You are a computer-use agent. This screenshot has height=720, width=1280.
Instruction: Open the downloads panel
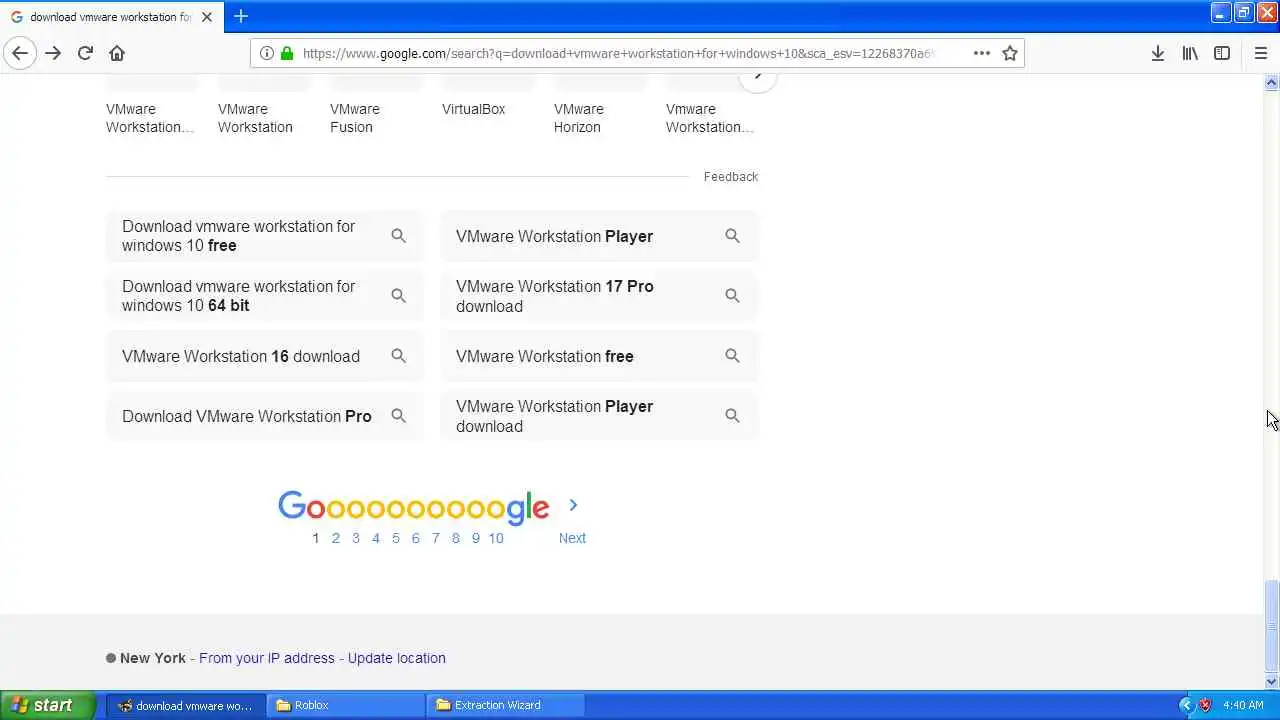pyautogui.click(x=1157, y=53)
